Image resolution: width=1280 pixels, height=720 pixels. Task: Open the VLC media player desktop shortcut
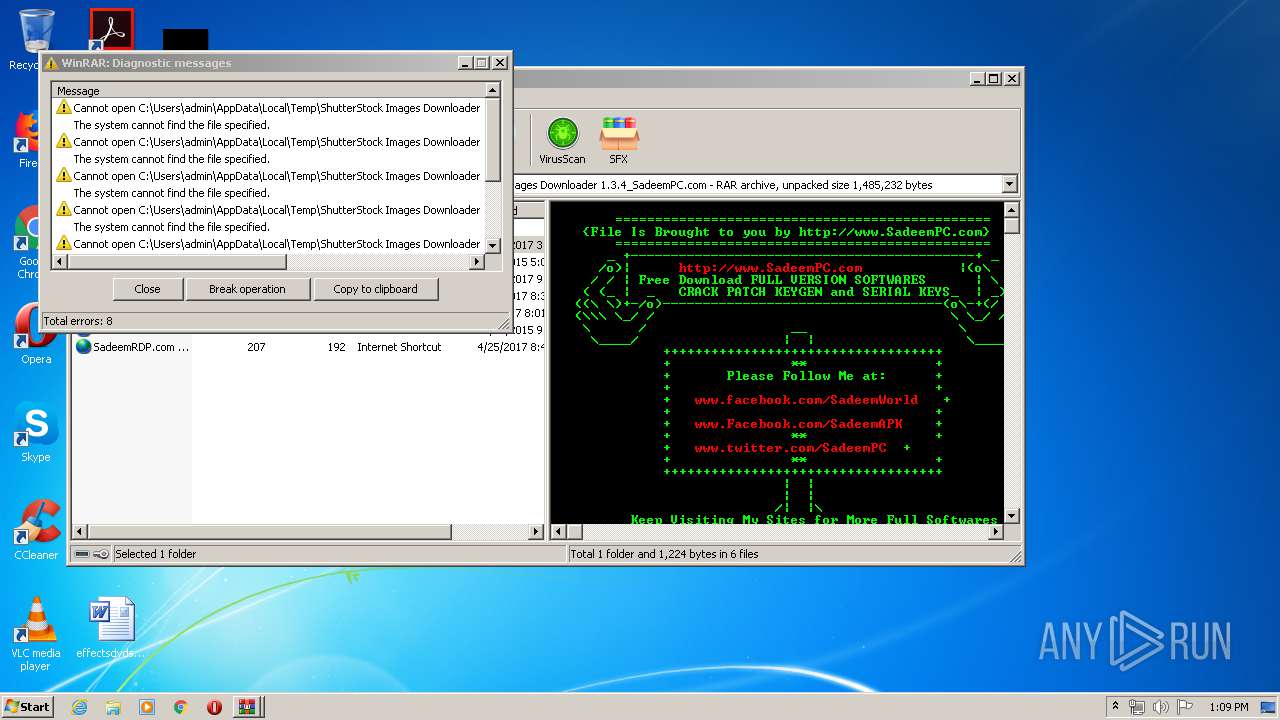pos(36,635)
